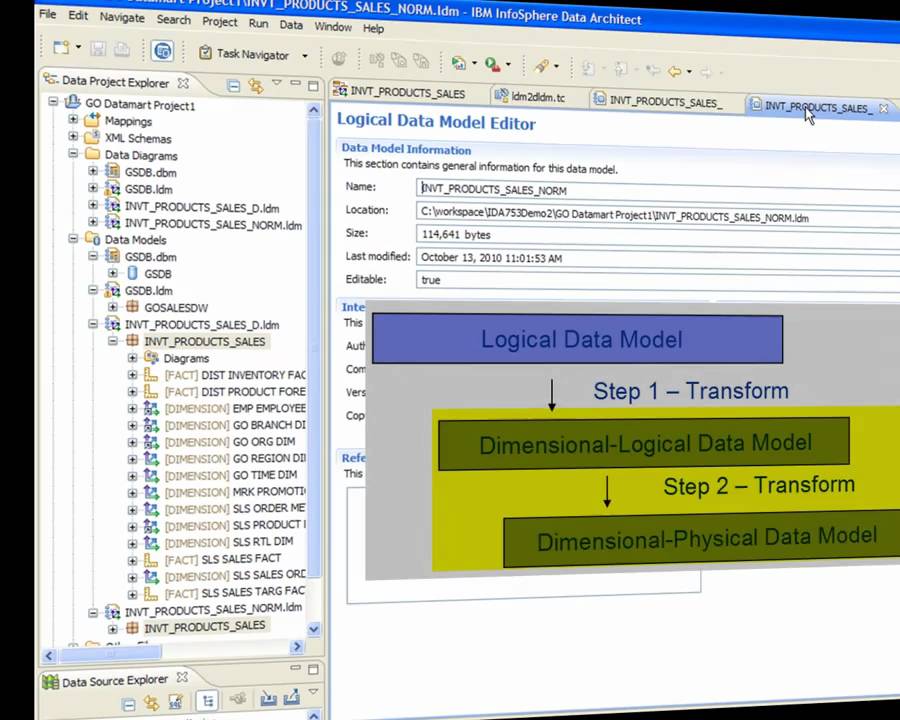Click the Last modified date field

coord(658,259)
